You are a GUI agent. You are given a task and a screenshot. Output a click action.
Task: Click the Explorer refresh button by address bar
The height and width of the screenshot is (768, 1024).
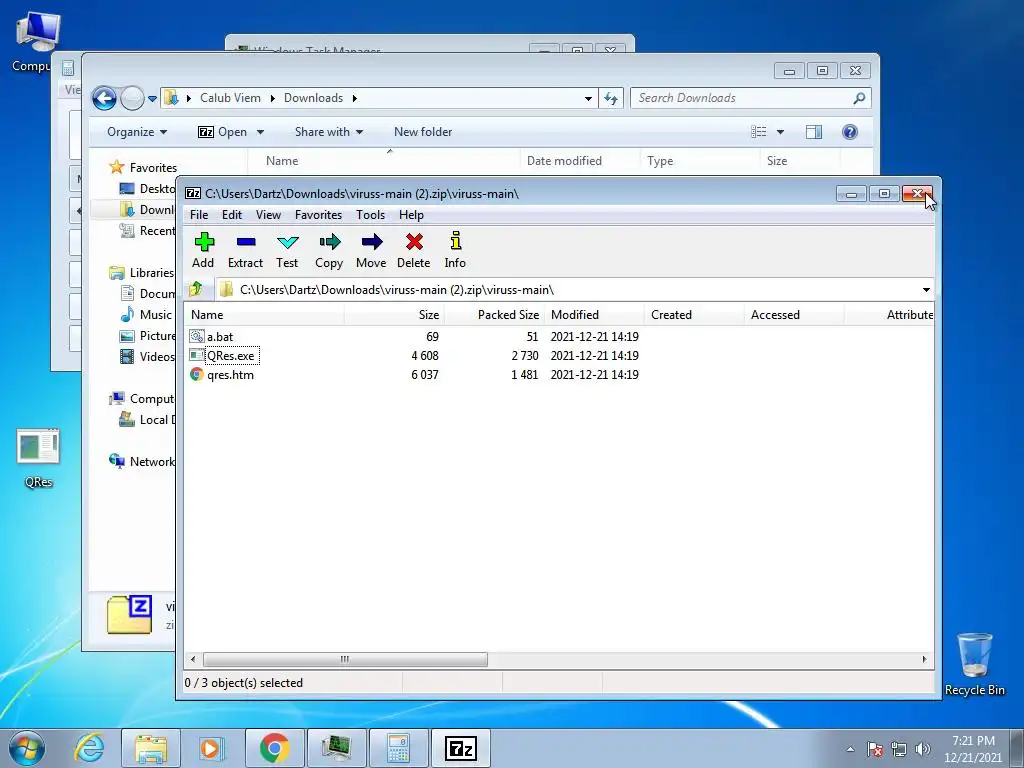[611, 98]
